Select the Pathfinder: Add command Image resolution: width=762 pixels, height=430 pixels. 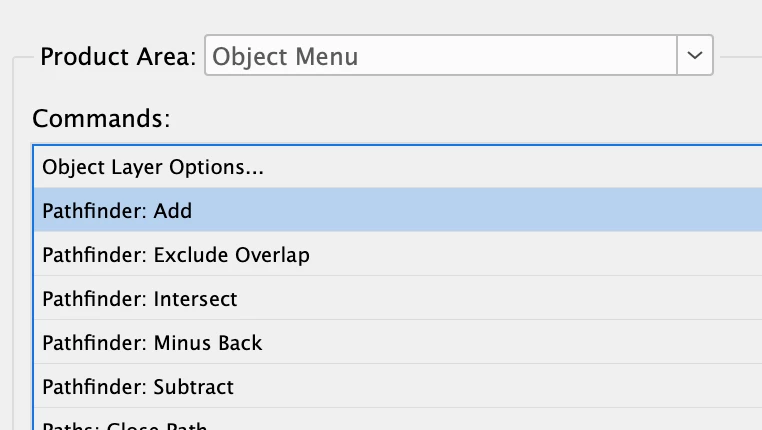398,210
